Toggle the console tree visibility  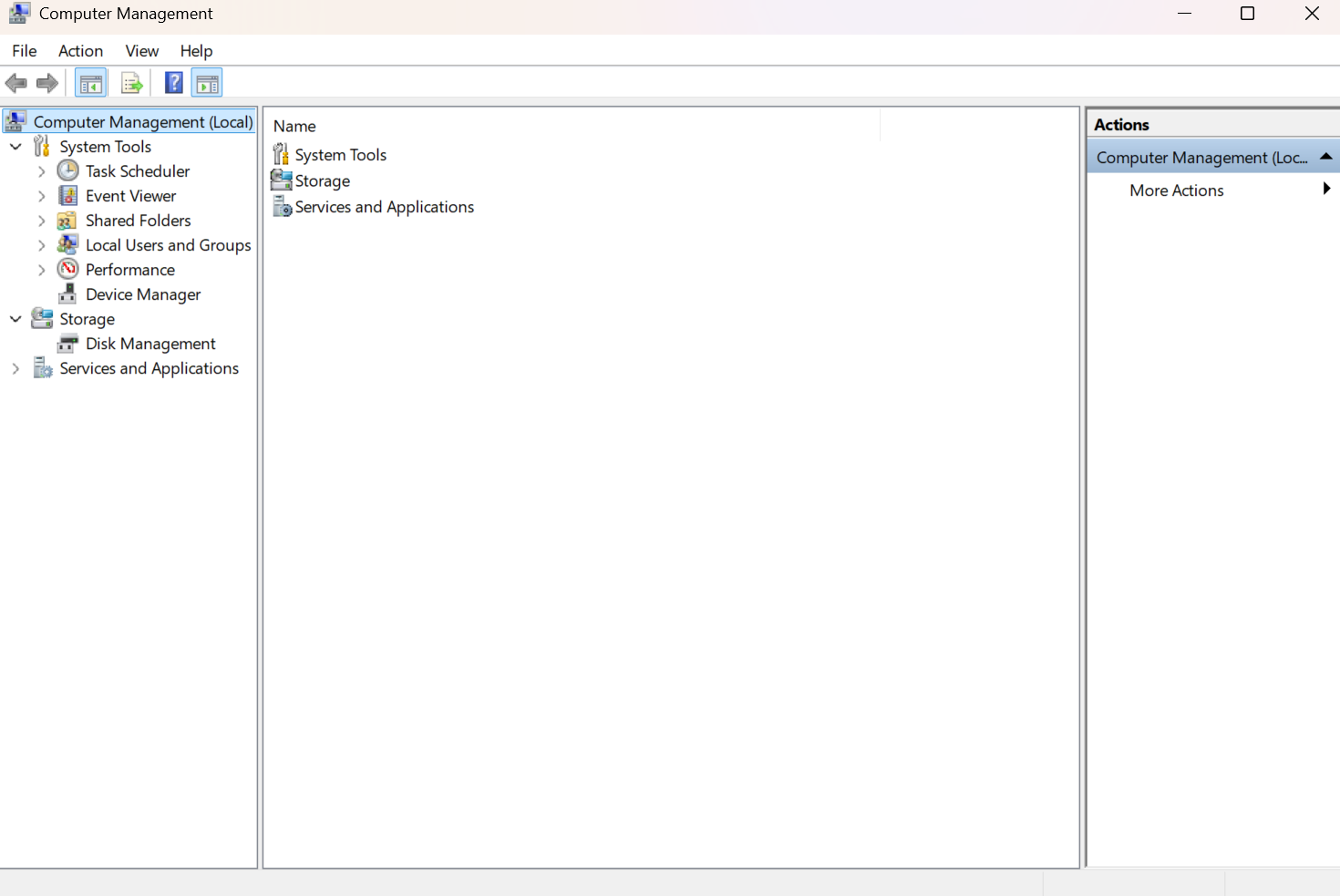coord(90,82)
